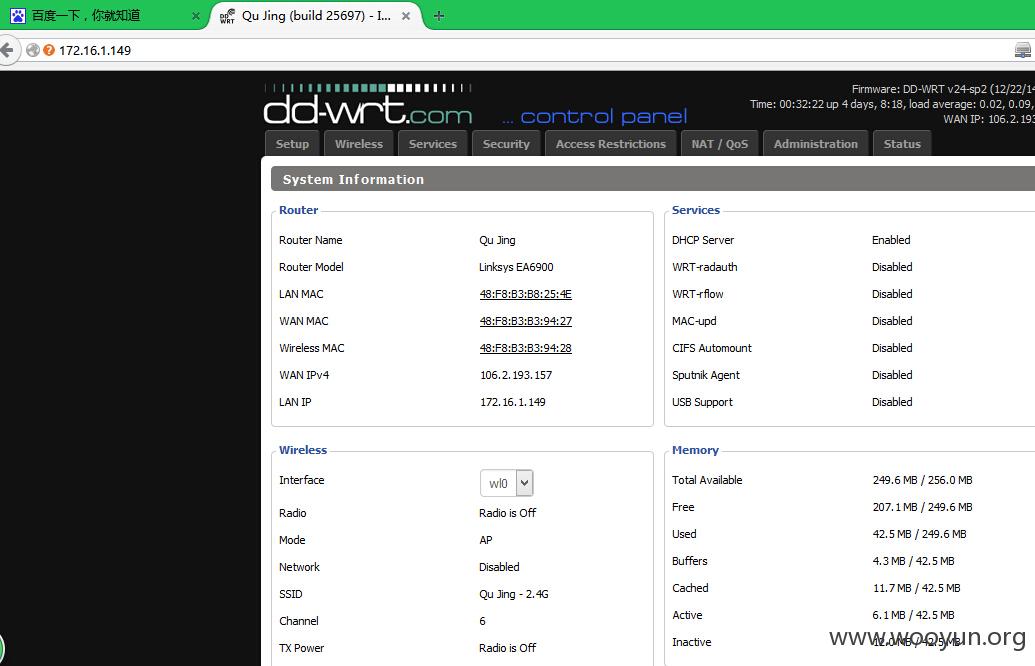The width and height of the screenshot is (1035, 666).
Task: Click Cached value 11.7 MB / 42.5 MB
Action: pyautogui.click(x=916, y=589)
